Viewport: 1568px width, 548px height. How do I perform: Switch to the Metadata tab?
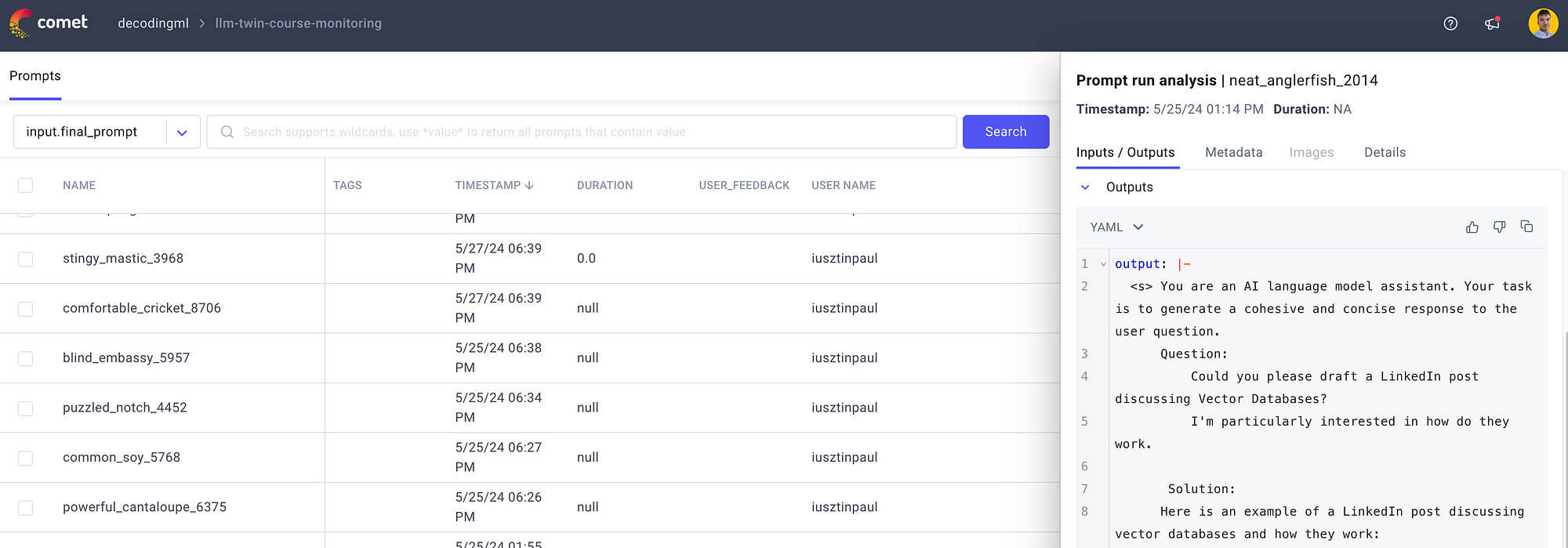point(1234,152)
